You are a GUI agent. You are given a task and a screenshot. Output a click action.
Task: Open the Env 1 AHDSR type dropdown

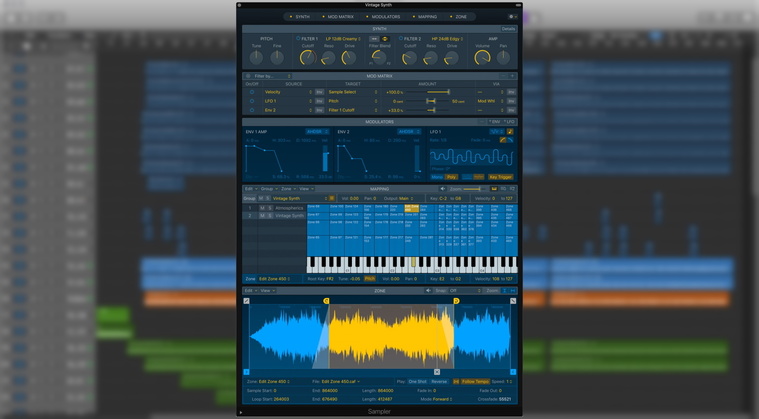[x=318, y=132]
